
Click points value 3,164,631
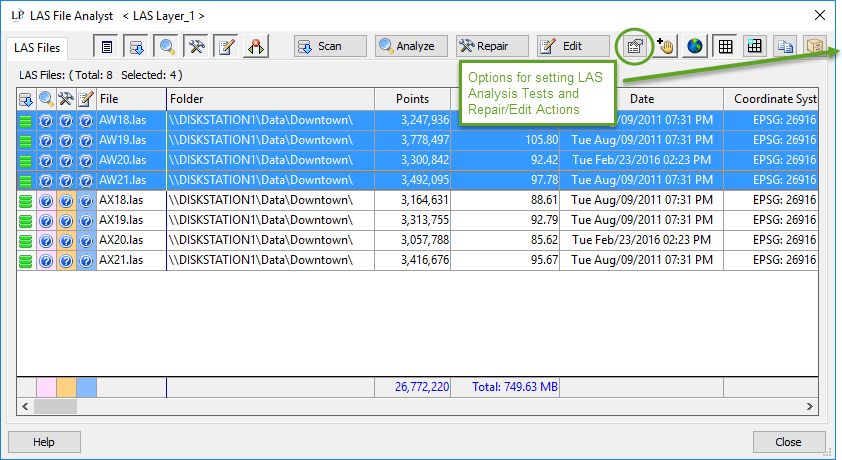coord(425,200)
